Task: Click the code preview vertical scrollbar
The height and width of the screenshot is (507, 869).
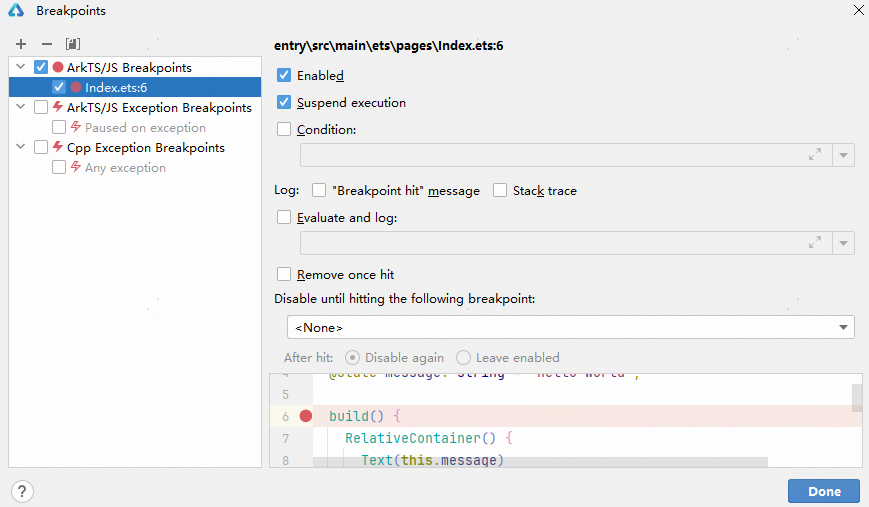Action: (857, 397)
